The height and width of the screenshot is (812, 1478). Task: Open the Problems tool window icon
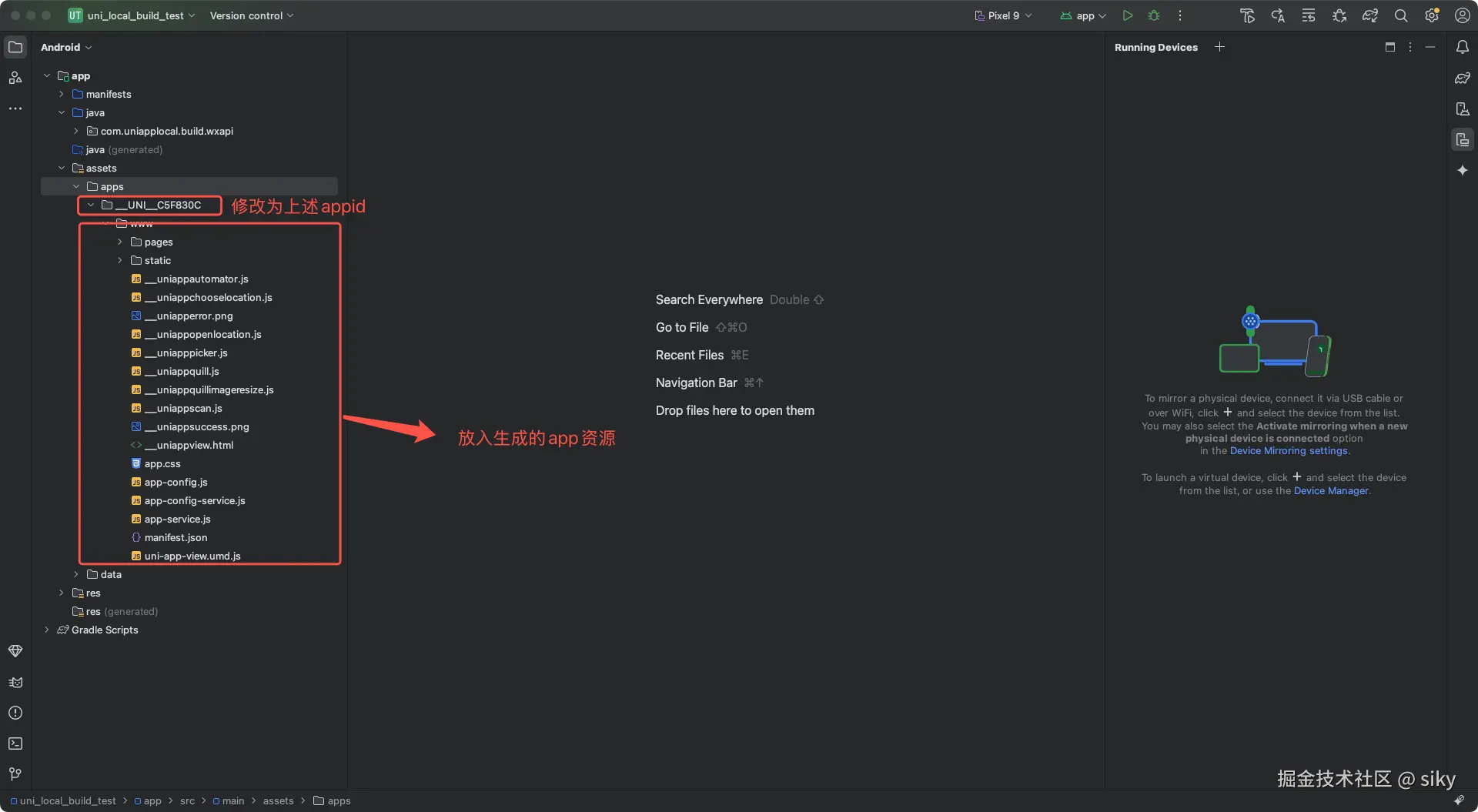pos(15,713)
